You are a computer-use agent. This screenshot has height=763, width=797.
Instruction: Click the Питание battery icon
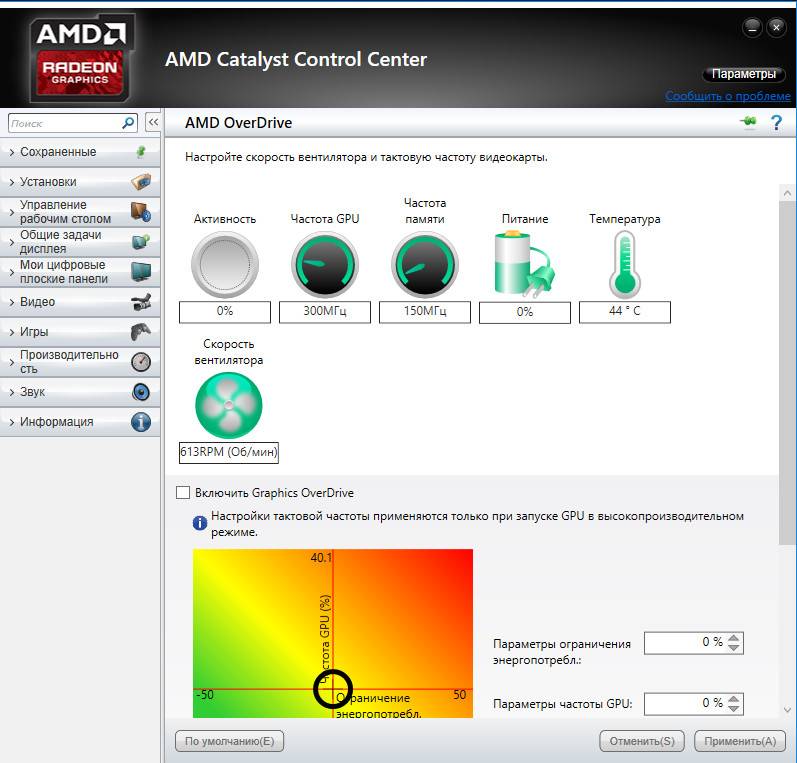point(525,264)
